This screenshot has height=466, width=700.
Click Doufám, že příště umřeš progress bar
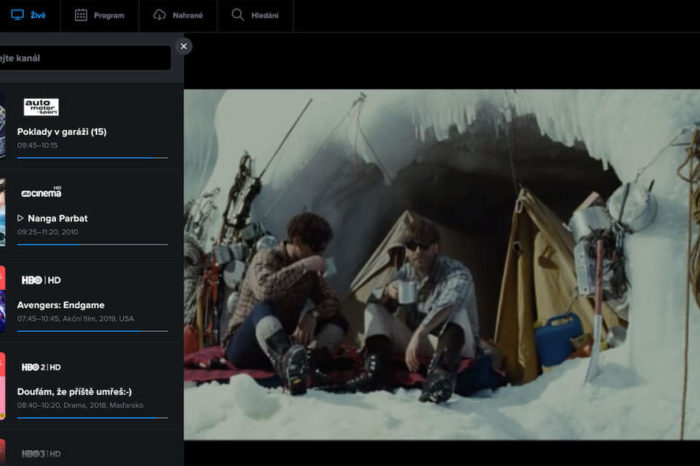tap(92, 418)
